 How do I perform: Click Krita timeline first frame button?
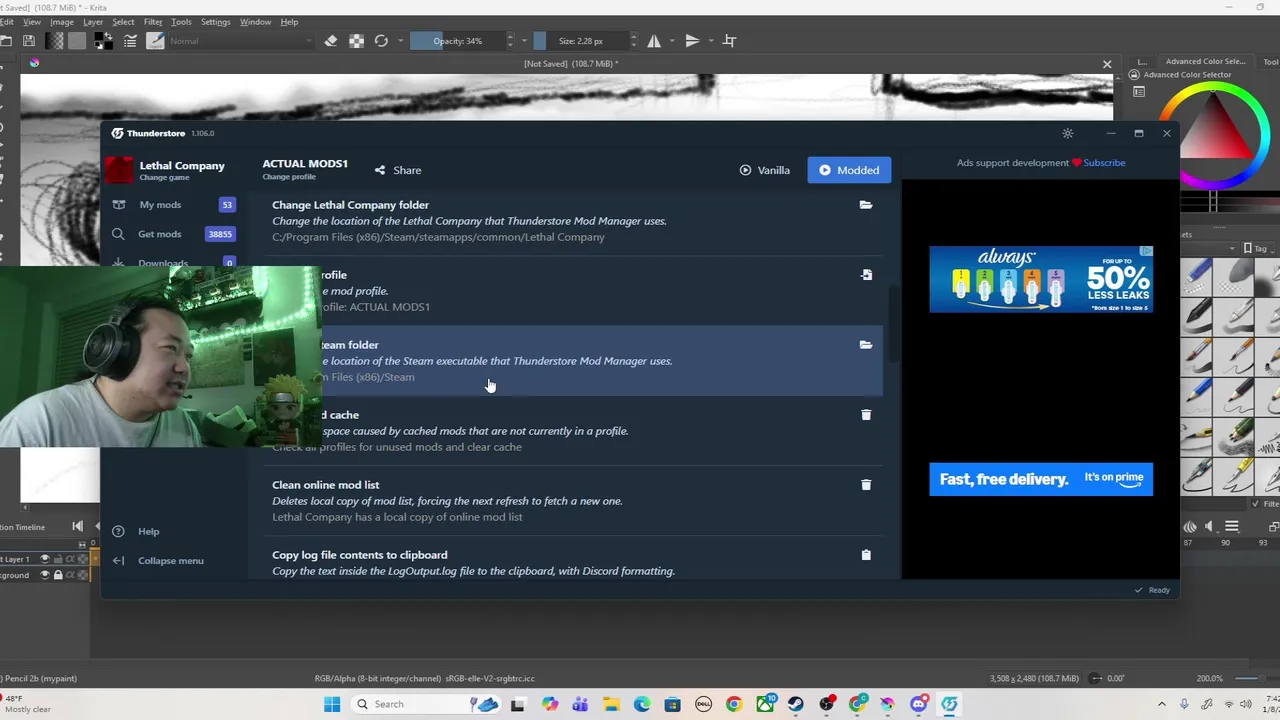click(77, 526)
